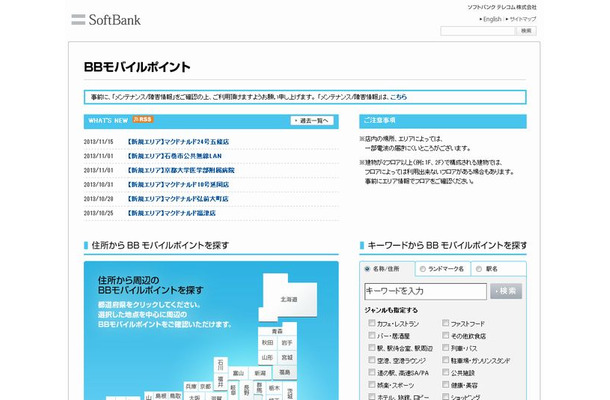This screenshot has width=610, height=400.
Task: Select 秋田 prefecture on the map
Action: click(267, 343)
